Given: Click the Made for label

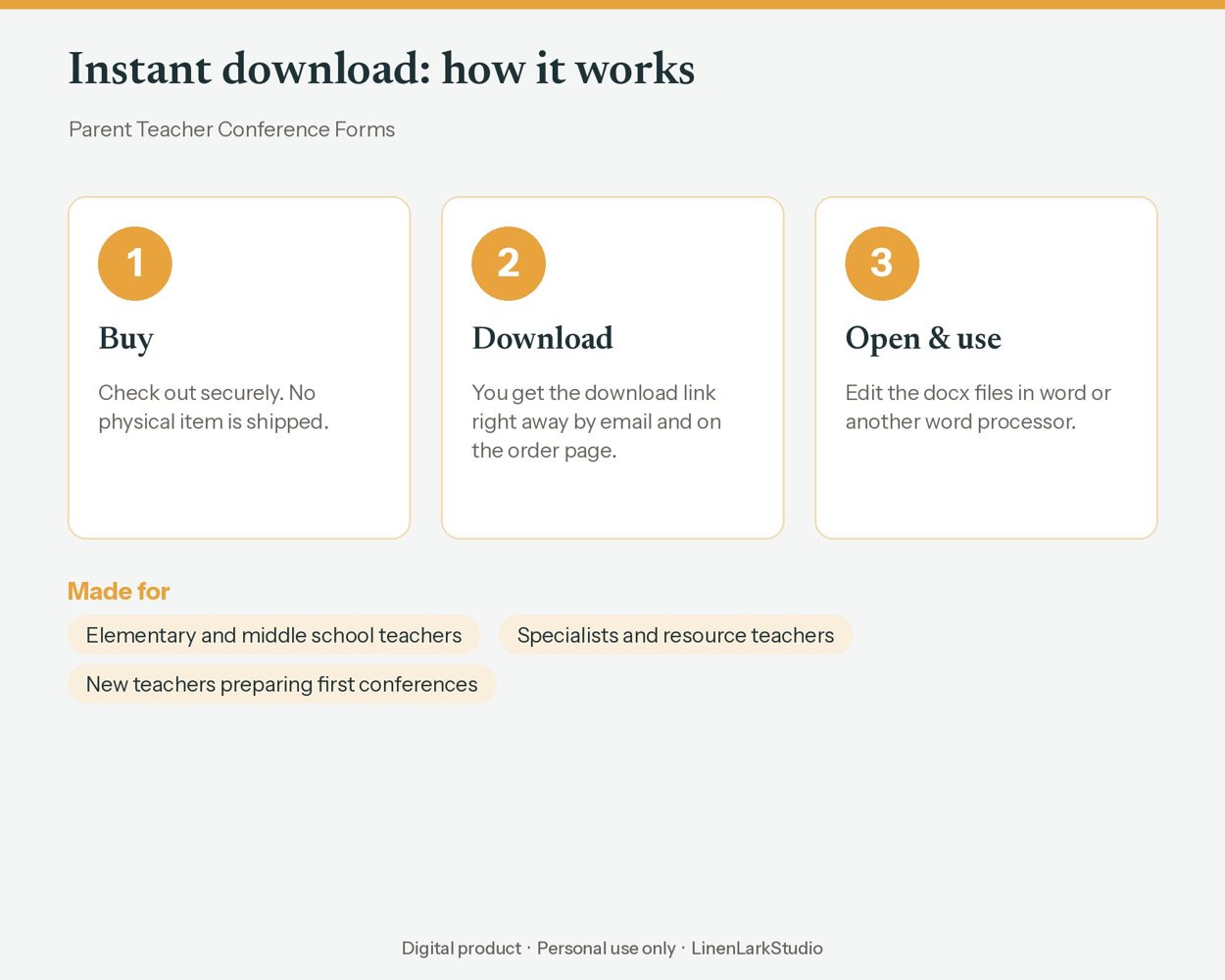Looking at the screenshot, I should (x=119, y=591).
